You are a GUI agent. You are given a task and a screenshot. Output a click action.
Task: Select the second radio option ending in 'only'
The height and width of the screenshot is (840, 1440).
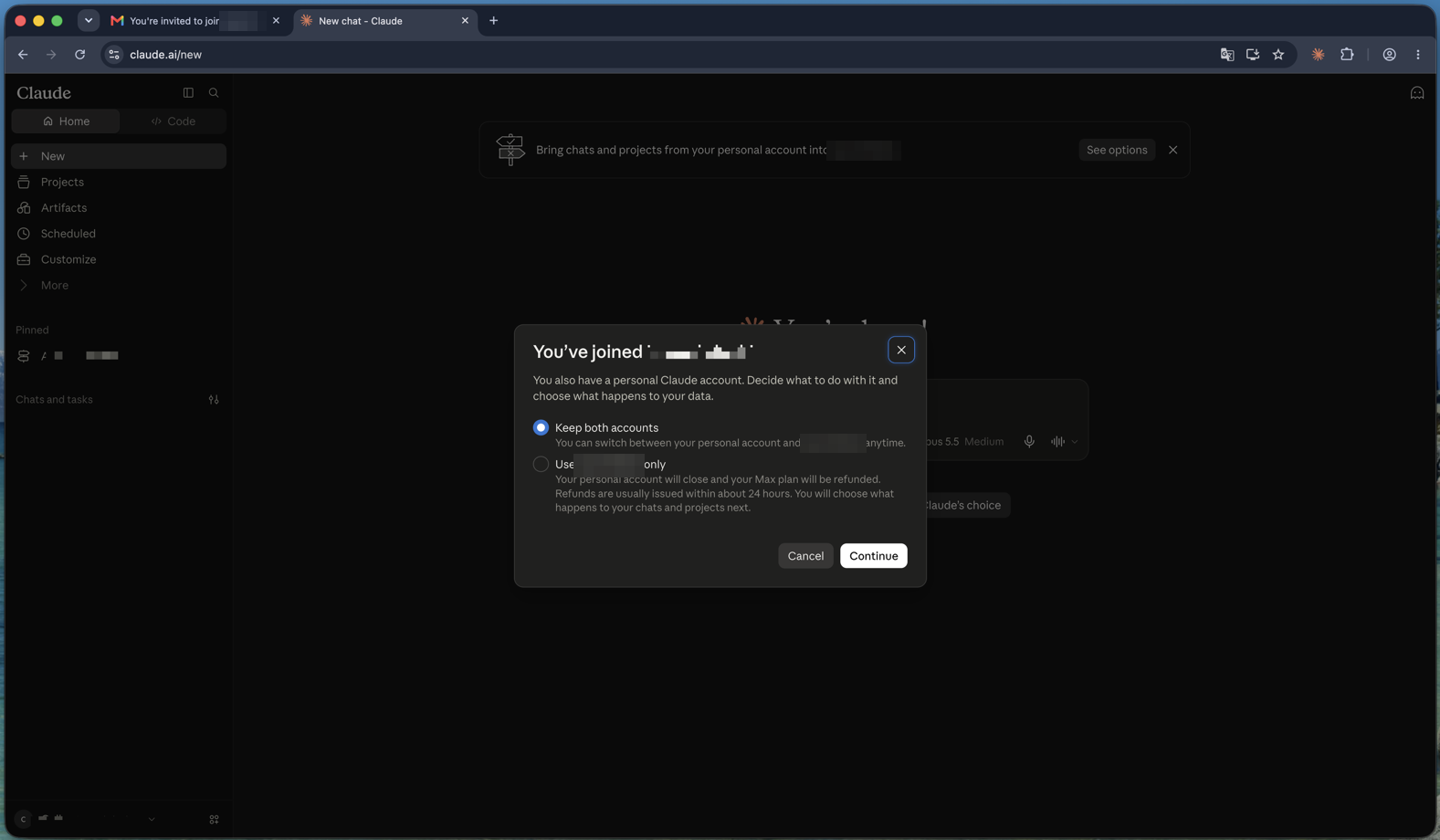tap(541, 464)
